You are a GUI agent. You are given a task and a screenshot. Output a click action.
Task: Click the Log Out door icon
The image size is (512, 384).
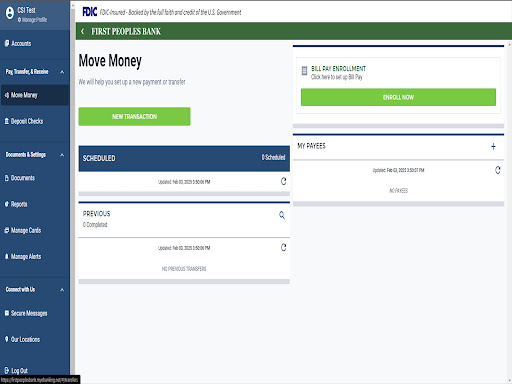(x=7, y=370)
